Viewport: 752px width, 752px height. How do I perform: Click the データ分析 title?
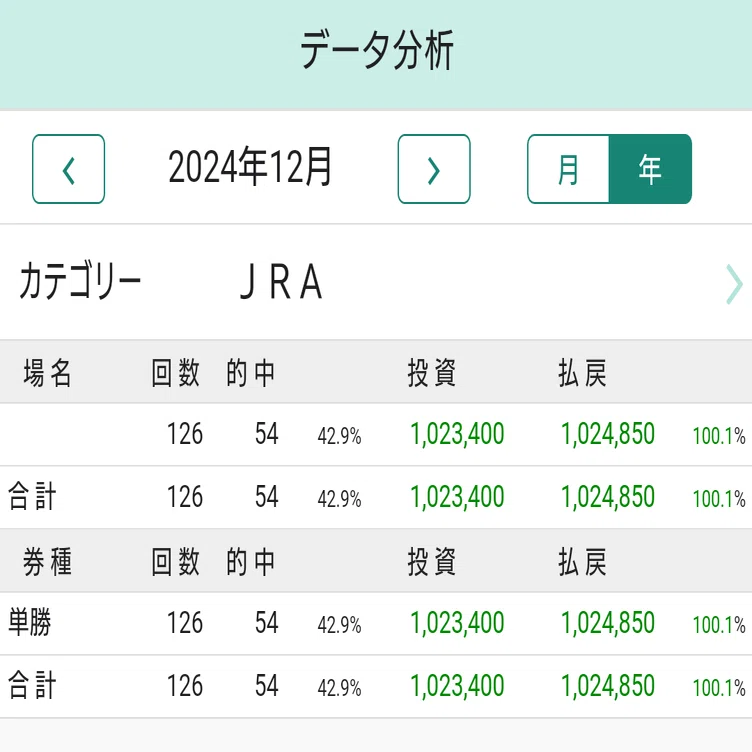point(376,50)
